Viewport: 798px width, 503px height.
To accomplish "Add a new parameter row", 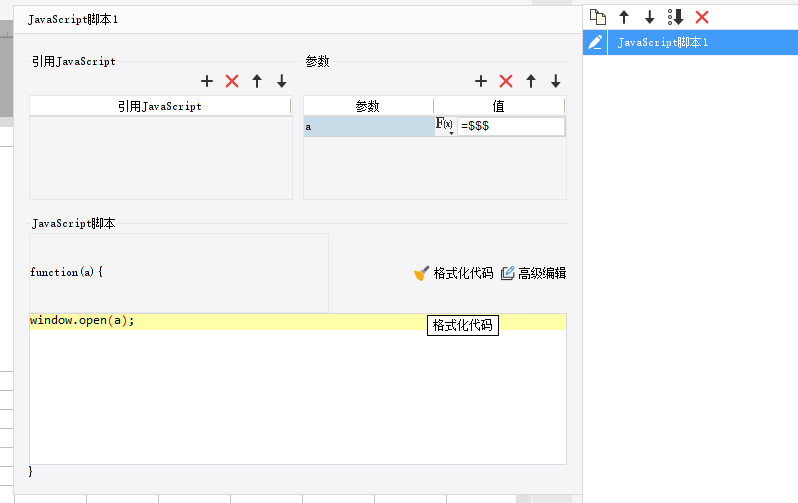I will coord(481,81).
